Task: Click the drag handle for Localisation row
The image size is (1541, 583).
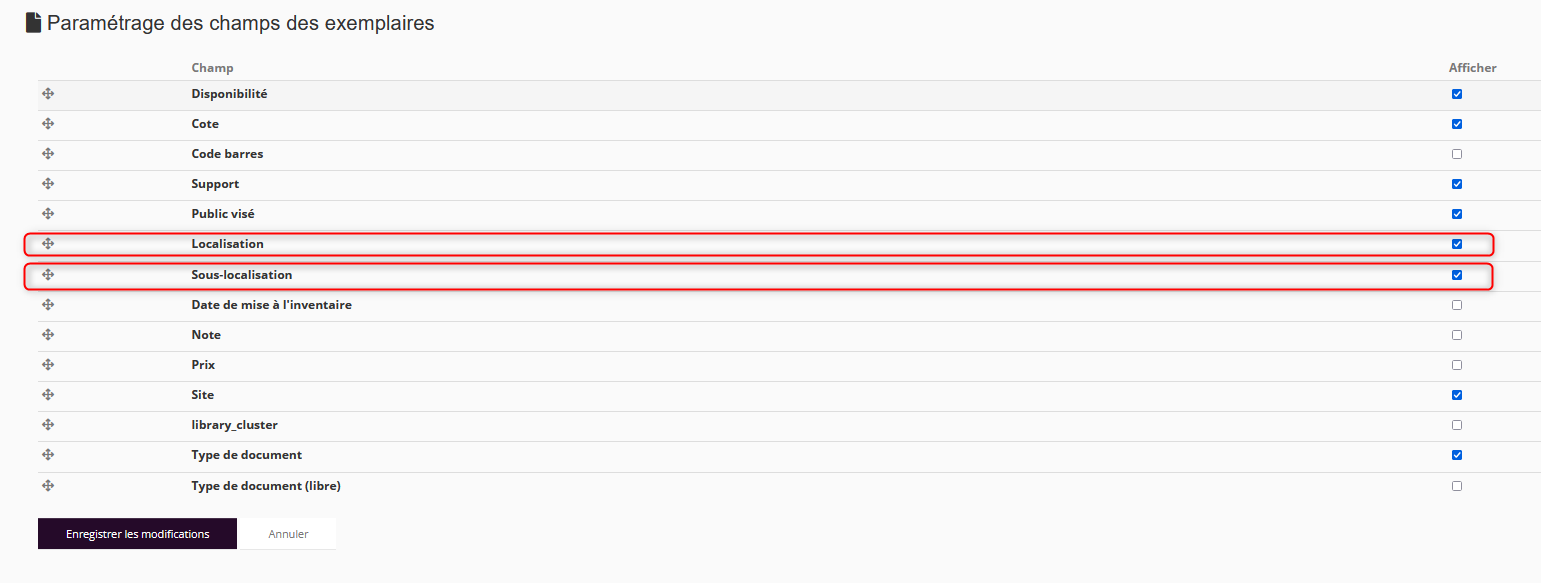Action: [48, 244]
